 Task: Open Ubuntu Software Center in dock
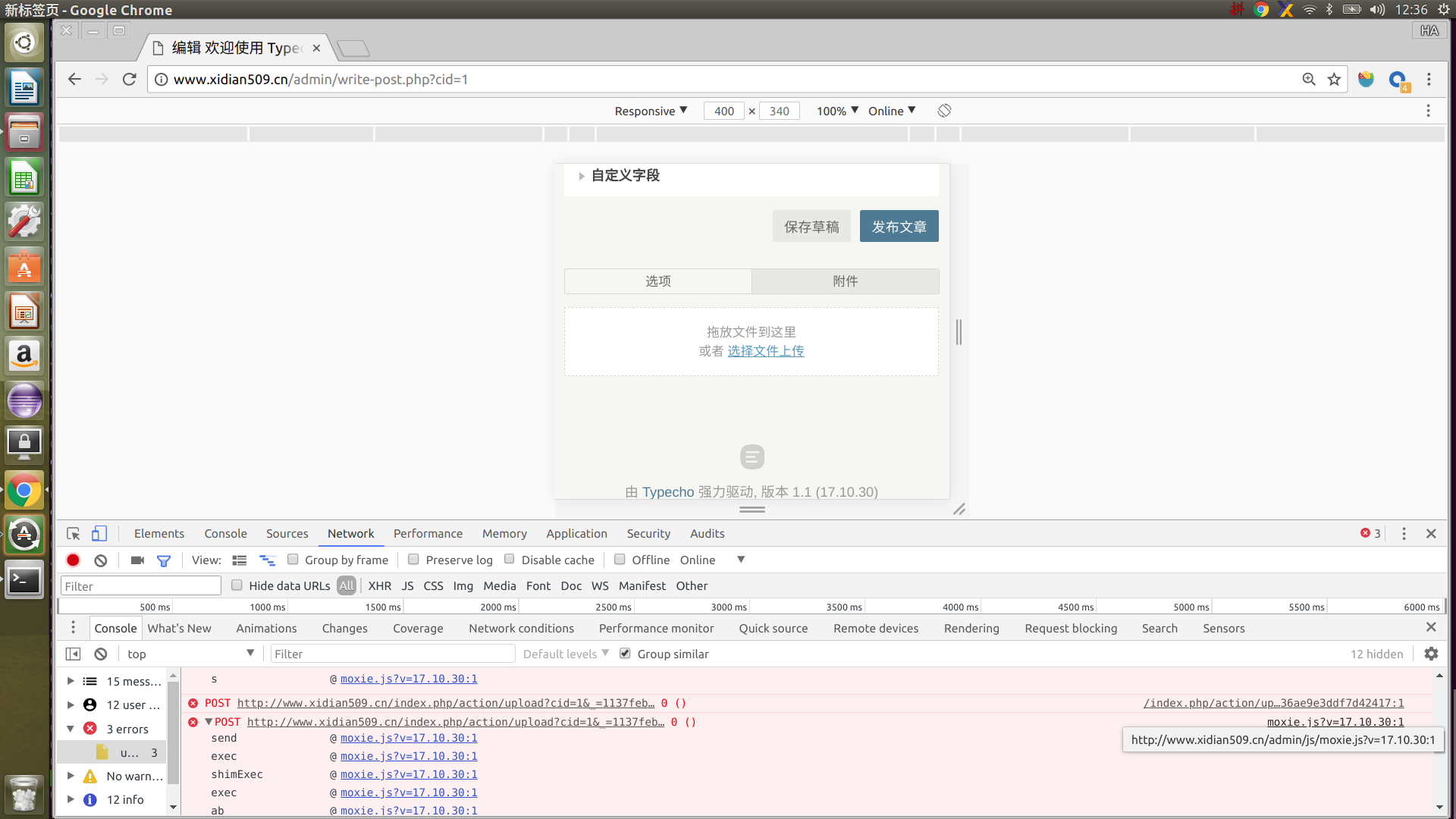pyautogui.click(x=24, y=267)
